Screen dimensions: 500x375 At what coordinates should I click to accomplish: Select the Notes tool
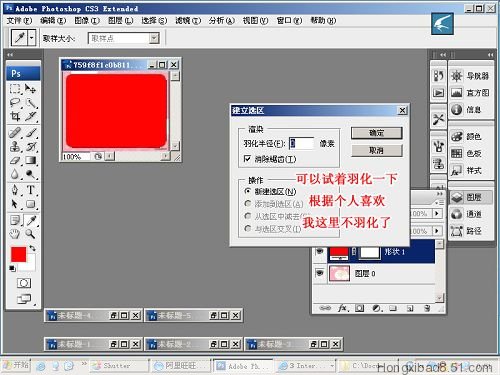pos(15,220)
